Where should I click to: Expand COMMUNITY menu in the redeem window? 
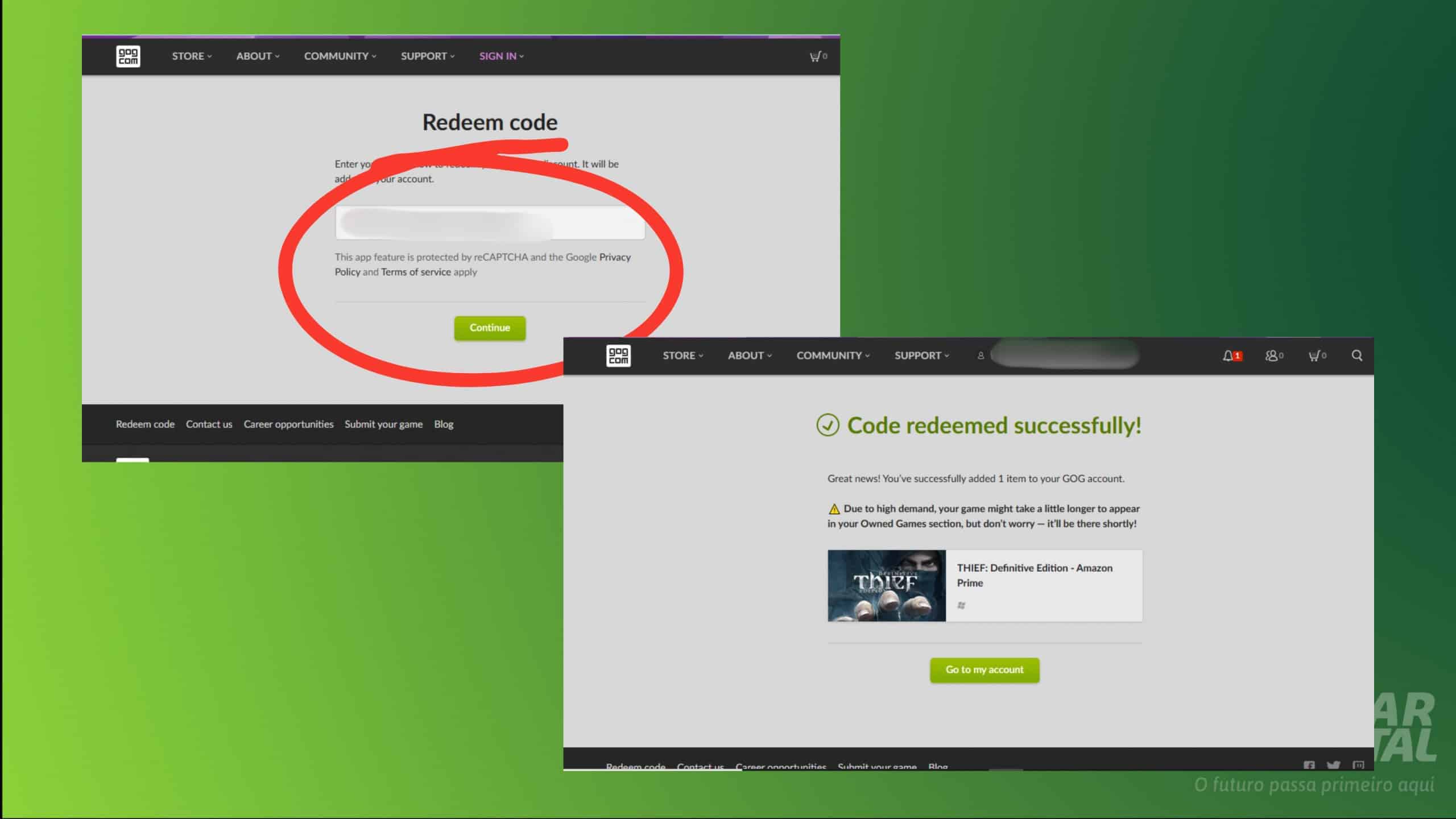pos(340,56)
